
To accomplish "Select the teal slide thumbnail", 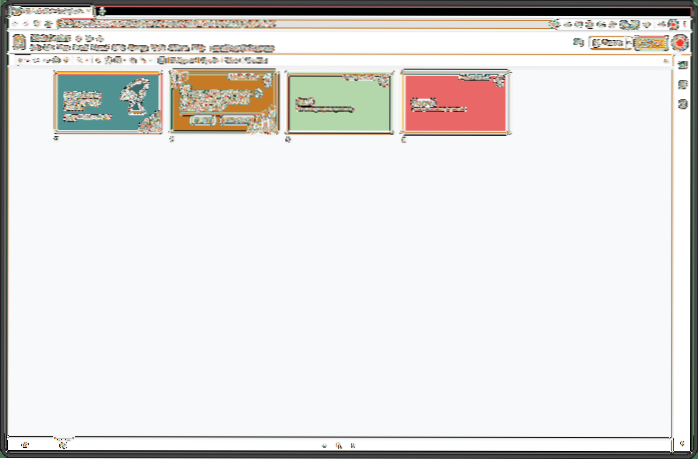I will pos(108,102).
